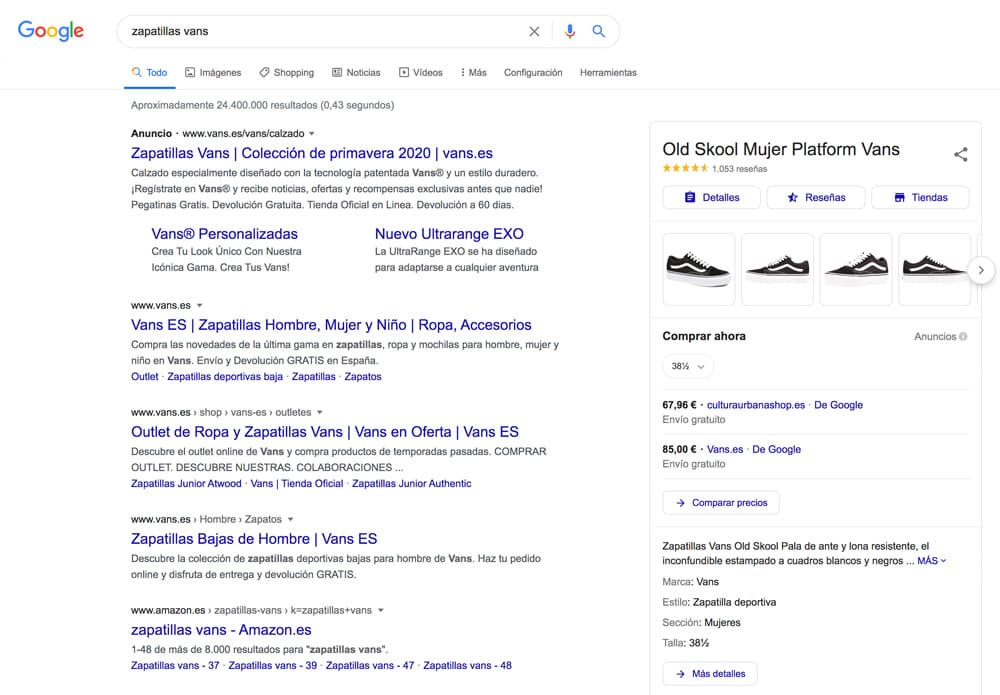Click the Tiendas button
The image size is (1000, 695).
920,198
